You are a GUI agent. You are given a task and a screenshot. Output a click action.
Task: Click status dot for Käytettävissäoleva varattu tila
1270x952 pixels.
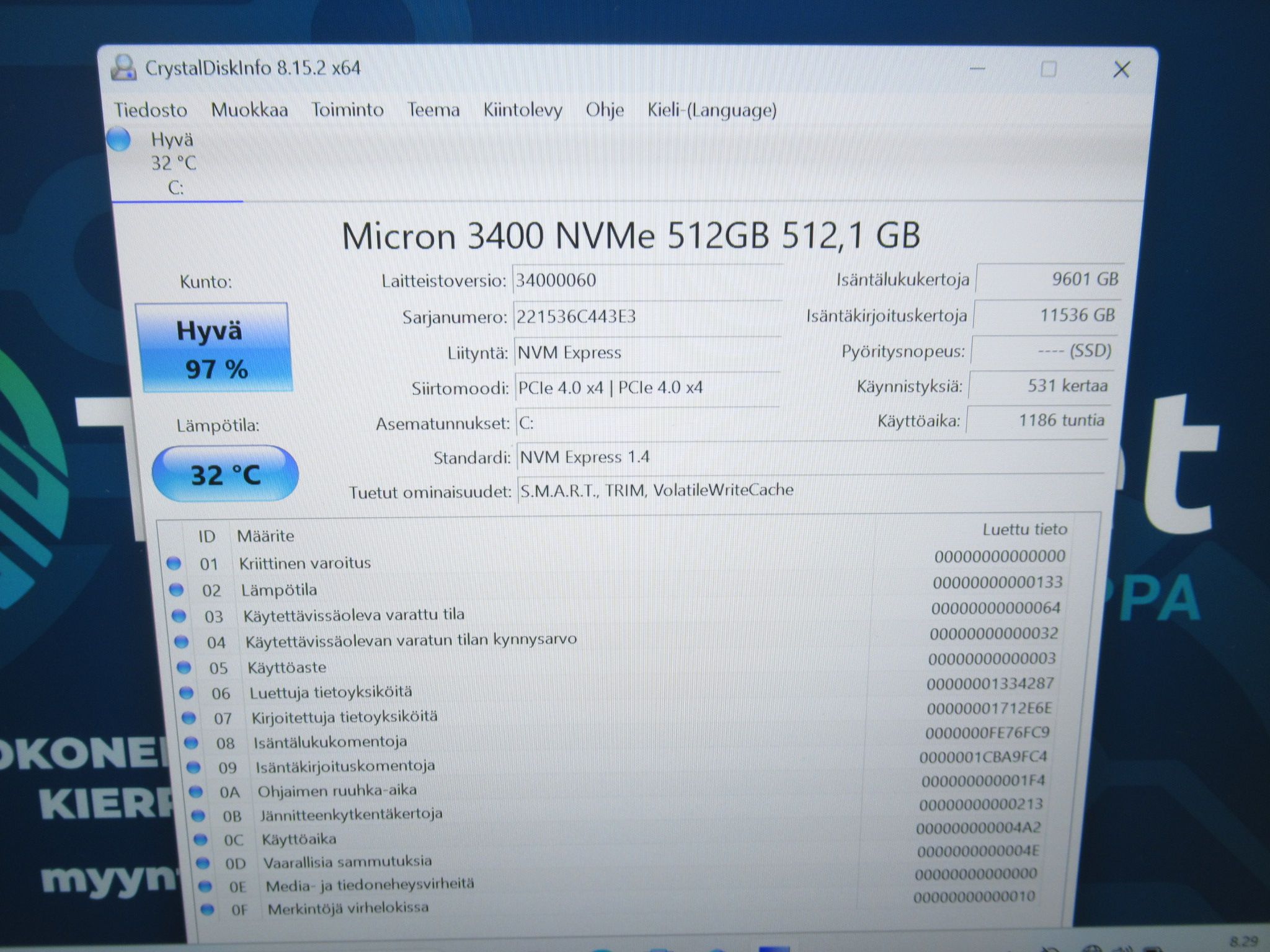point(179,616)
